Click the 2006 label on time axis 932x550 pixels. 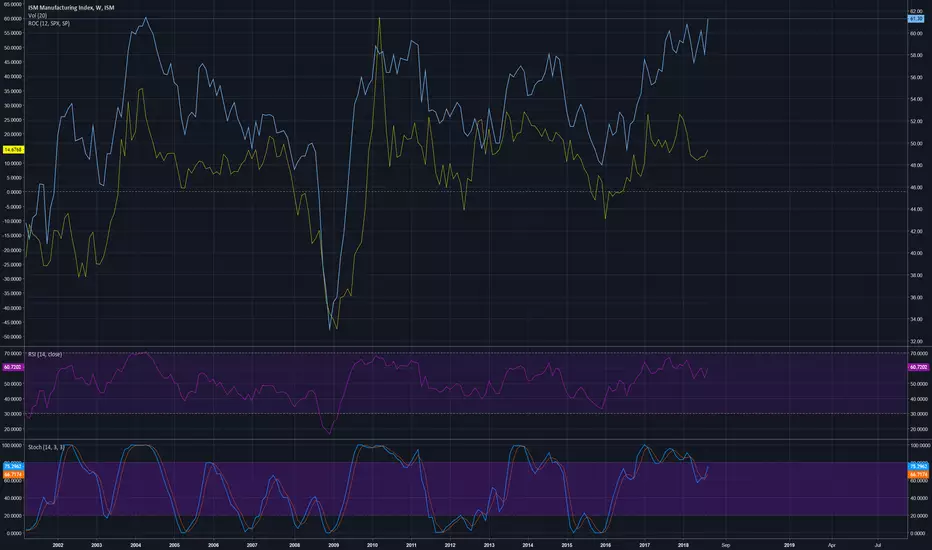[213, 545]
